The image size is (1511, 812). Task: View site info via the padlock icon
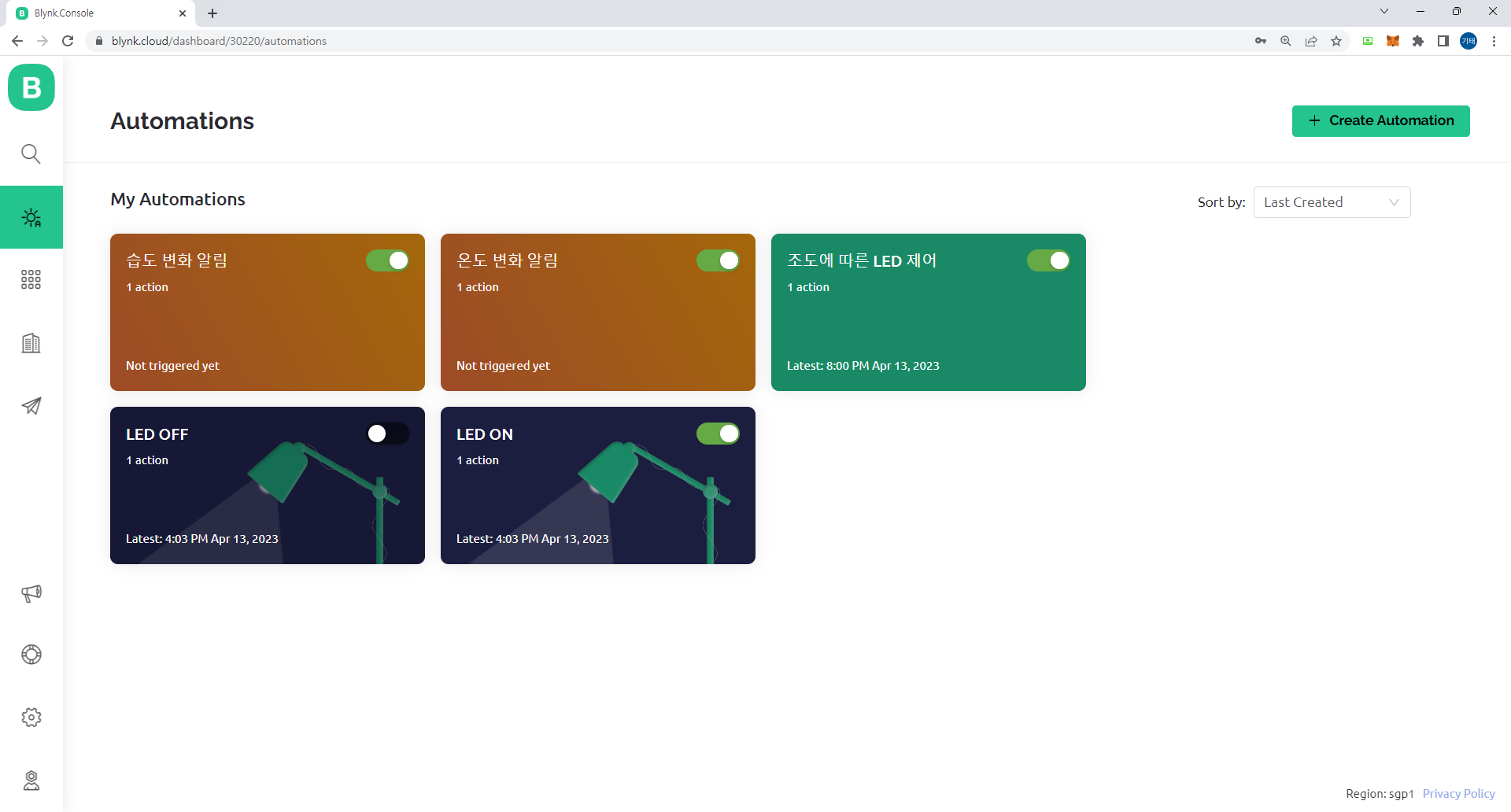[98, 41]
